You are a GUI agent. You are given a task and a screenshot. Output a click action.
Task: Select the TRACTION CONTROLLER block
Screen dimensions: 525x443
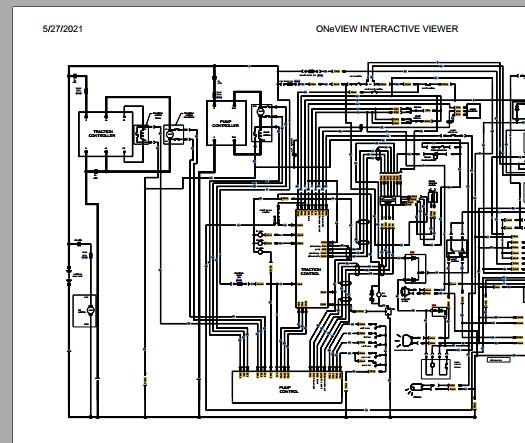(x=105, y=134)
